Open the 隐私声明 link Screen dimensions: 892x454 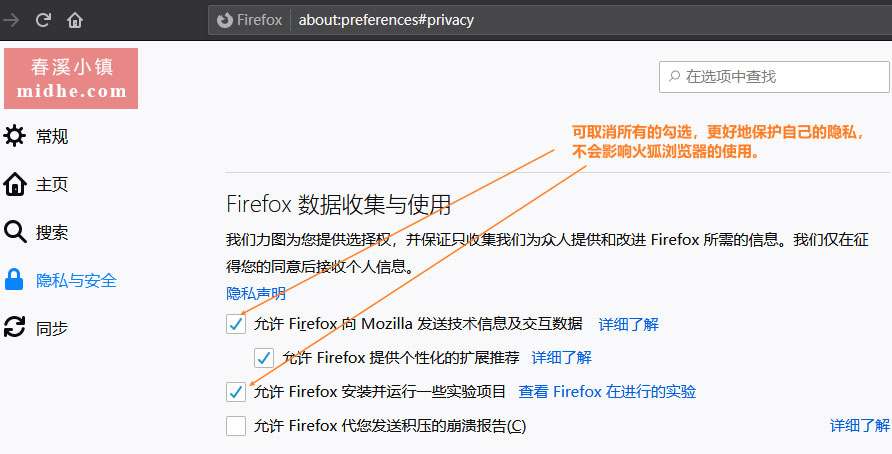[x=256, y=294]
